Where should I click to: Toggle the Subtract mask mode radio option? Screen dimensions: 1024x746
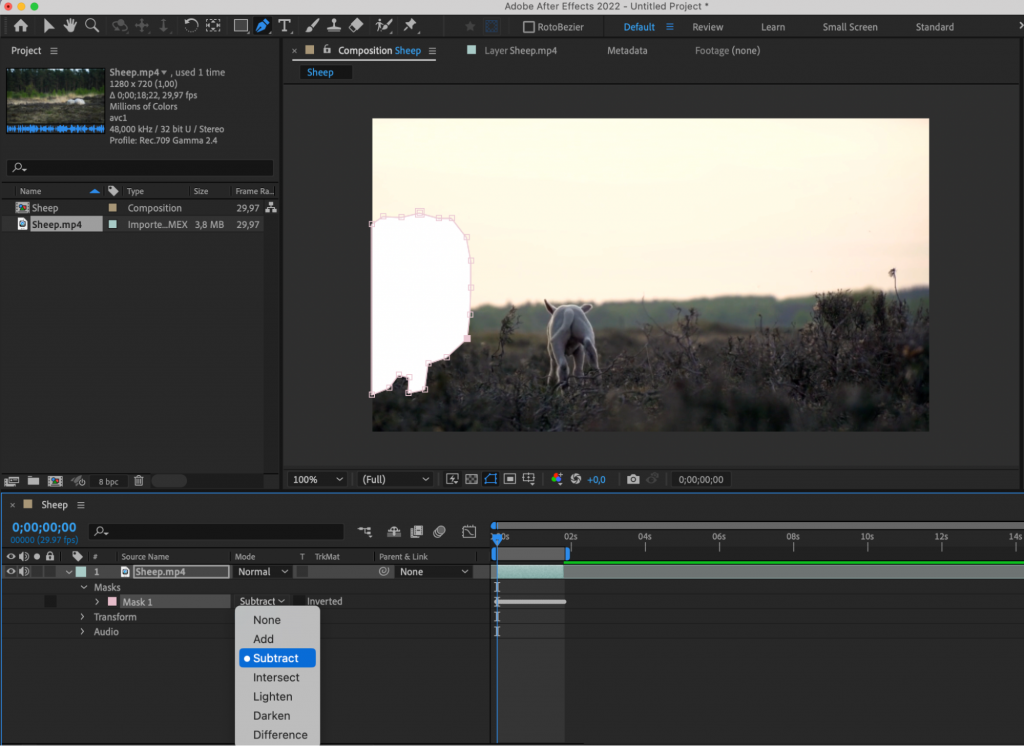277,658
